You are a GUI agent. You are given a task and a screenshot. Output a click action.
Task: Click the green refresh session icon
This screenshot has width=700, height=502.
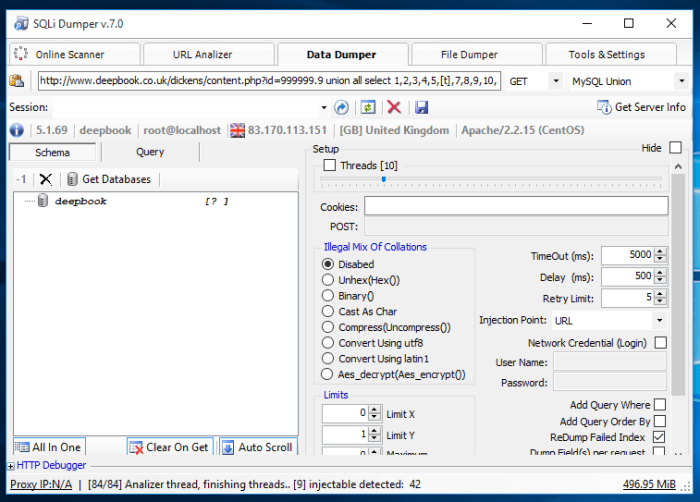368,107
